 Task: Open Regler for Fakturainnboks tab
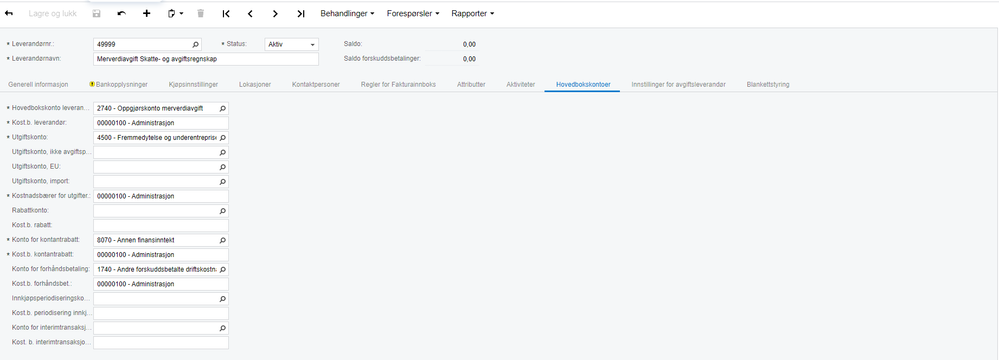click(x=398, y=84)
